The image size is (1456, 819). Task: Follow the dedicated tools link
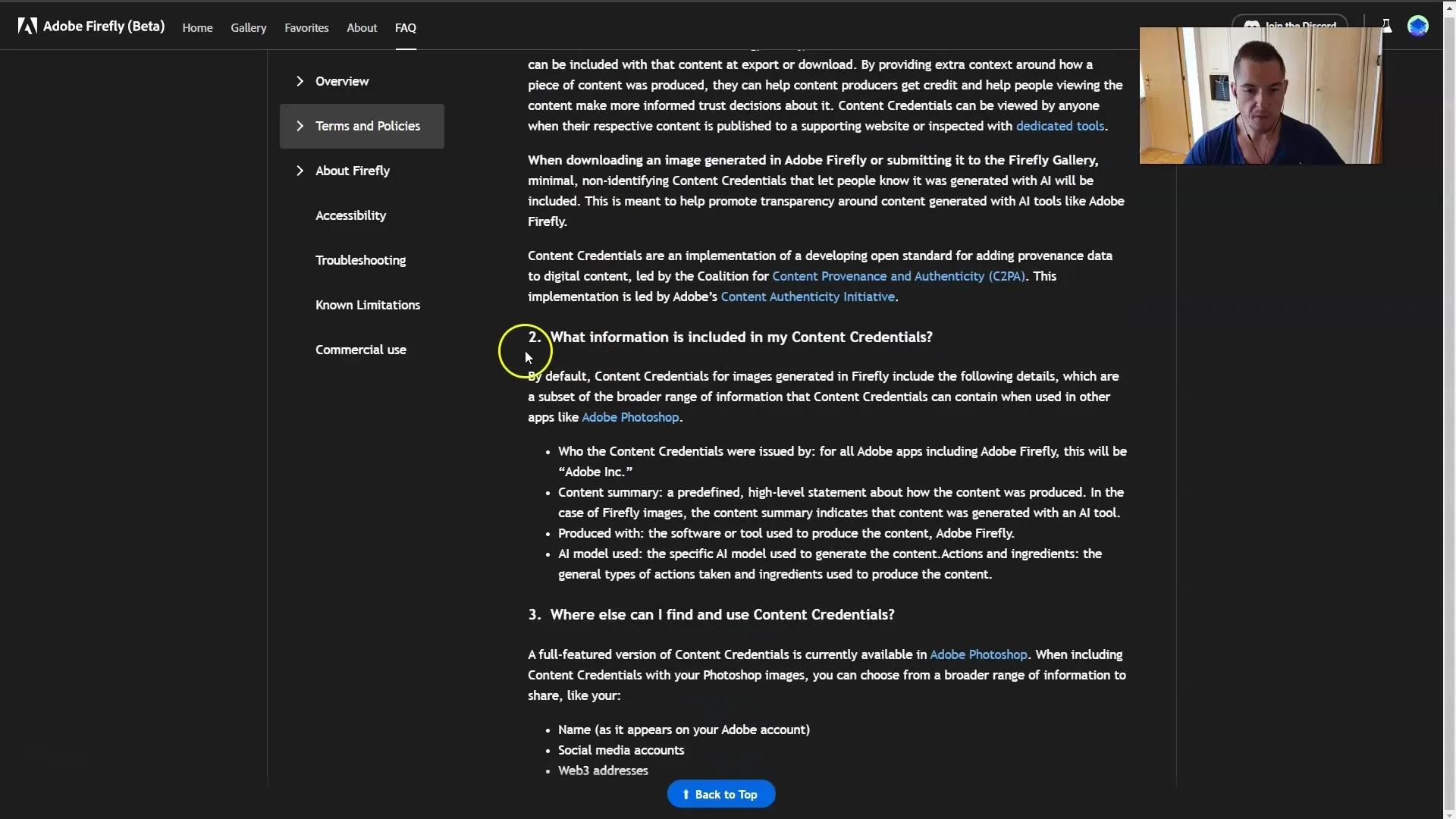[1060, 126]
